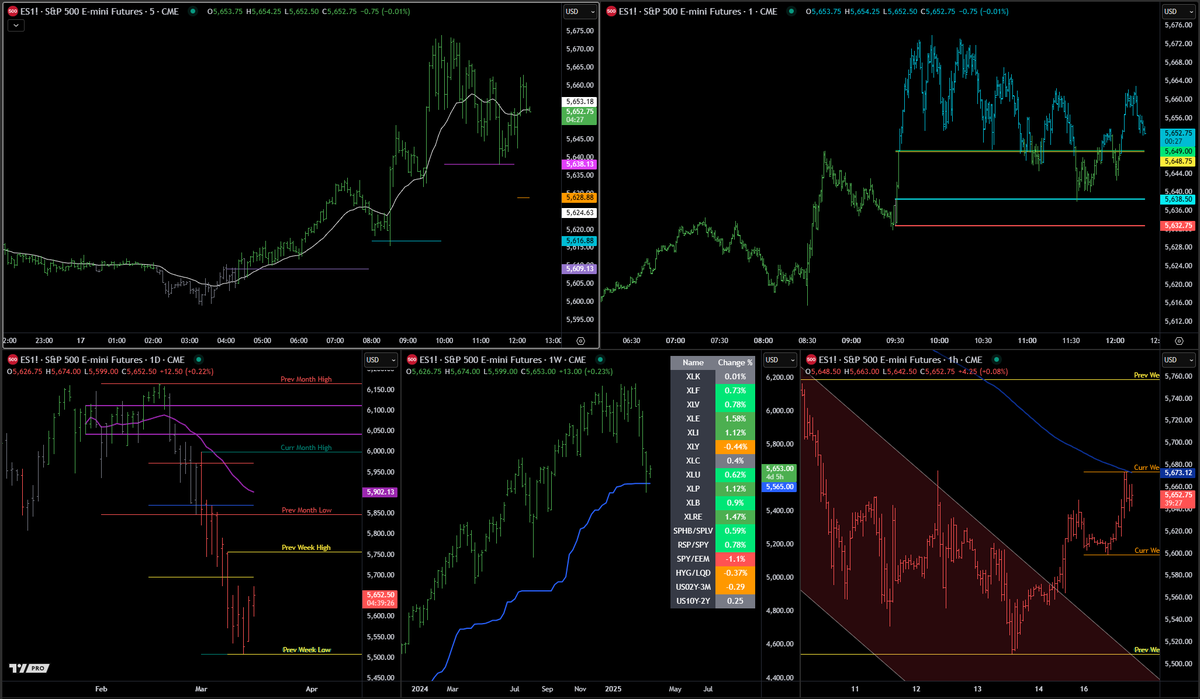
Task: Click the XLRE row showing 1.47%
Action: click(712, 516)
